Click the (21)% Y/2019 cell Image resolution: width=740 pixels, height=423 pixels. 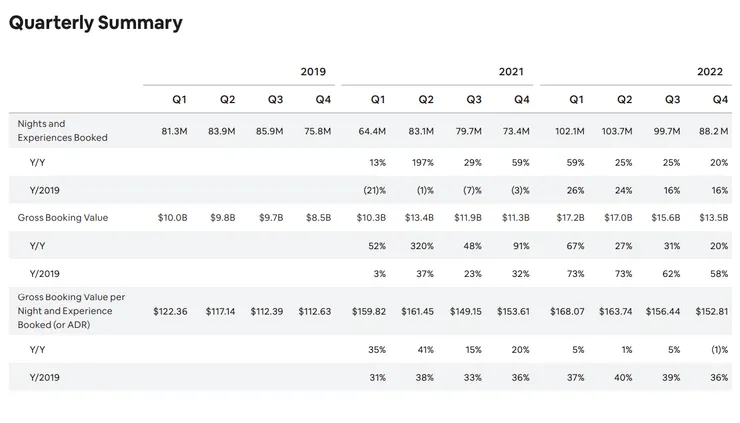pyautogui.click(x=374, y=189)
